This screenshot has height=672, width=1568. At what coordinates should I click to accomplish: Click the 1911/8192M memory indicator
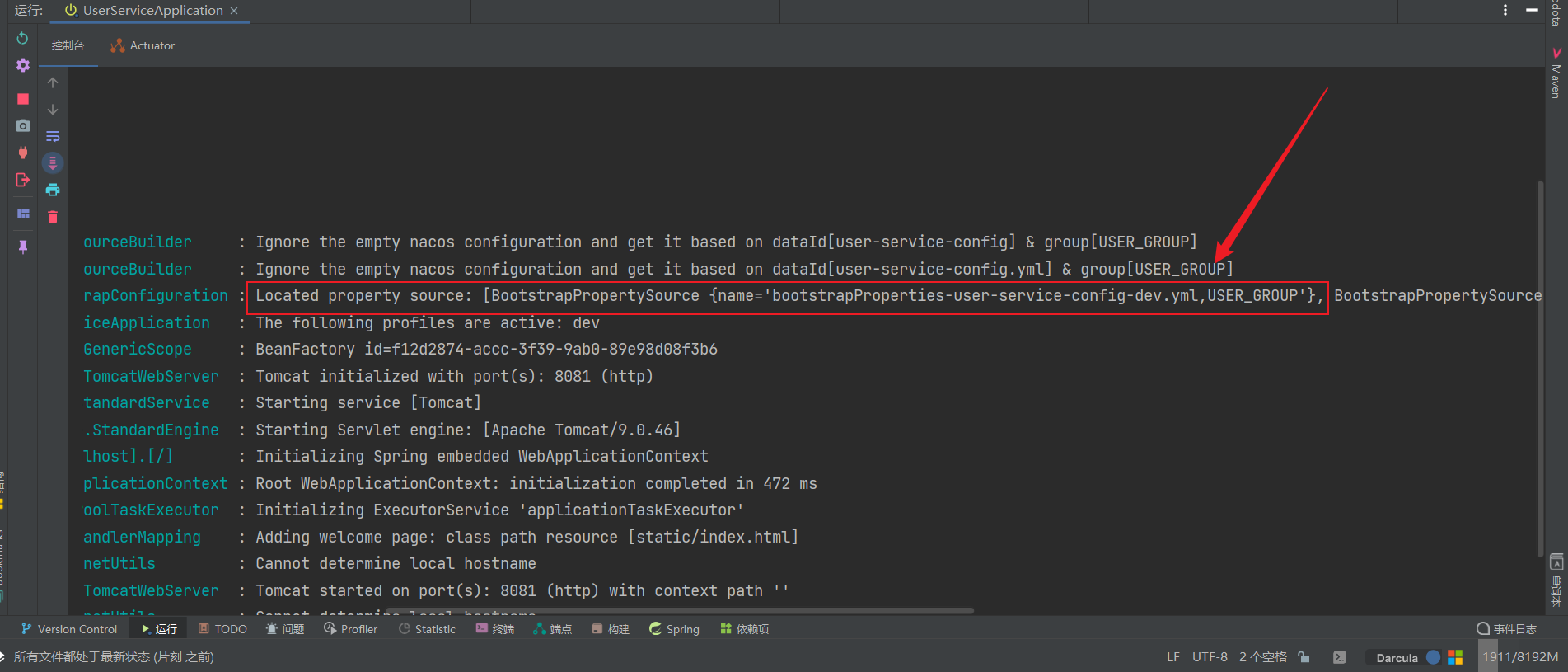click(1520, 657)
